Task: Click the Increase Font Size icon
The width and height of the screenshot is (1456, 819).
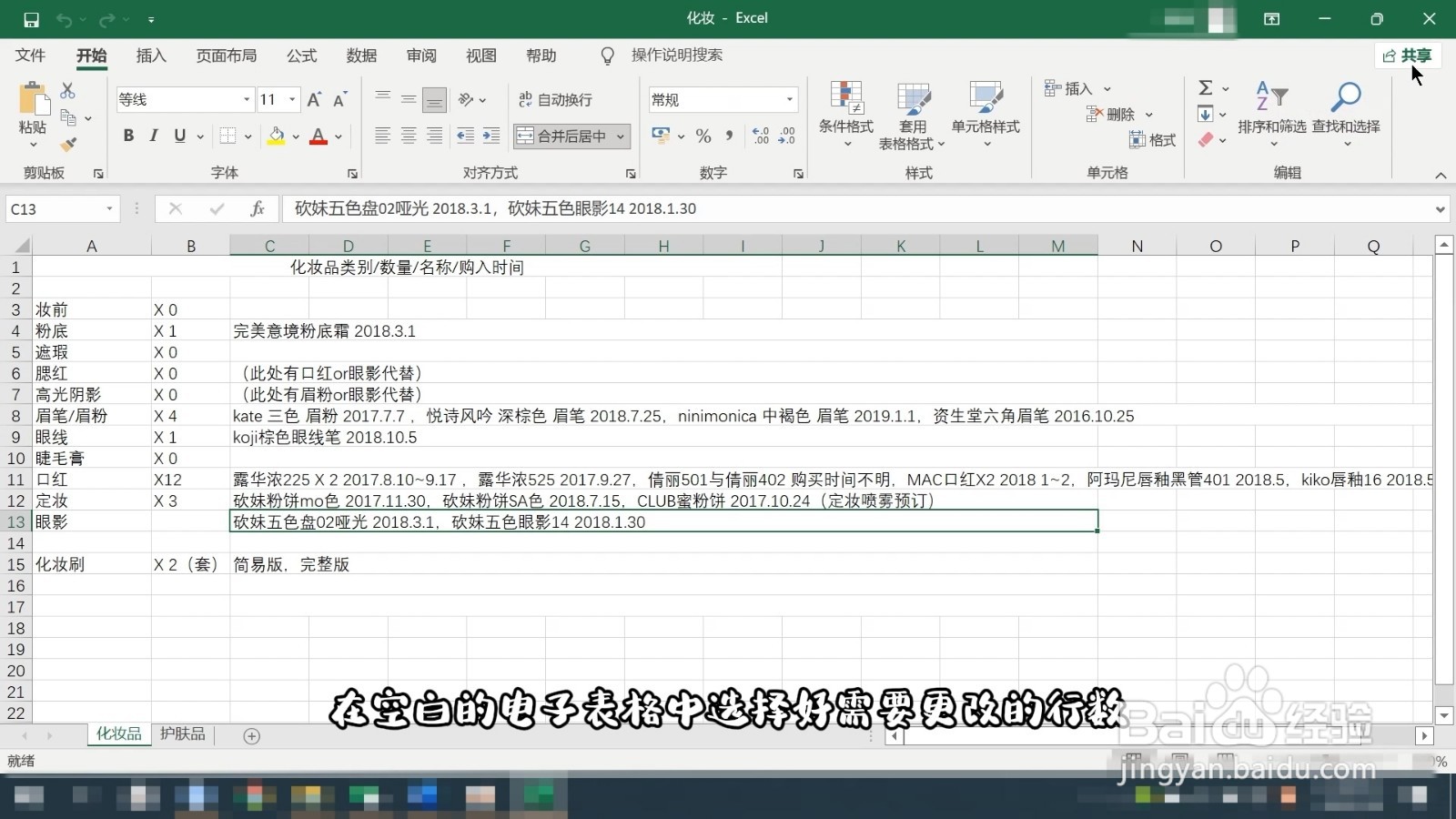Action: pyautogui.click(x=312, y=99)
